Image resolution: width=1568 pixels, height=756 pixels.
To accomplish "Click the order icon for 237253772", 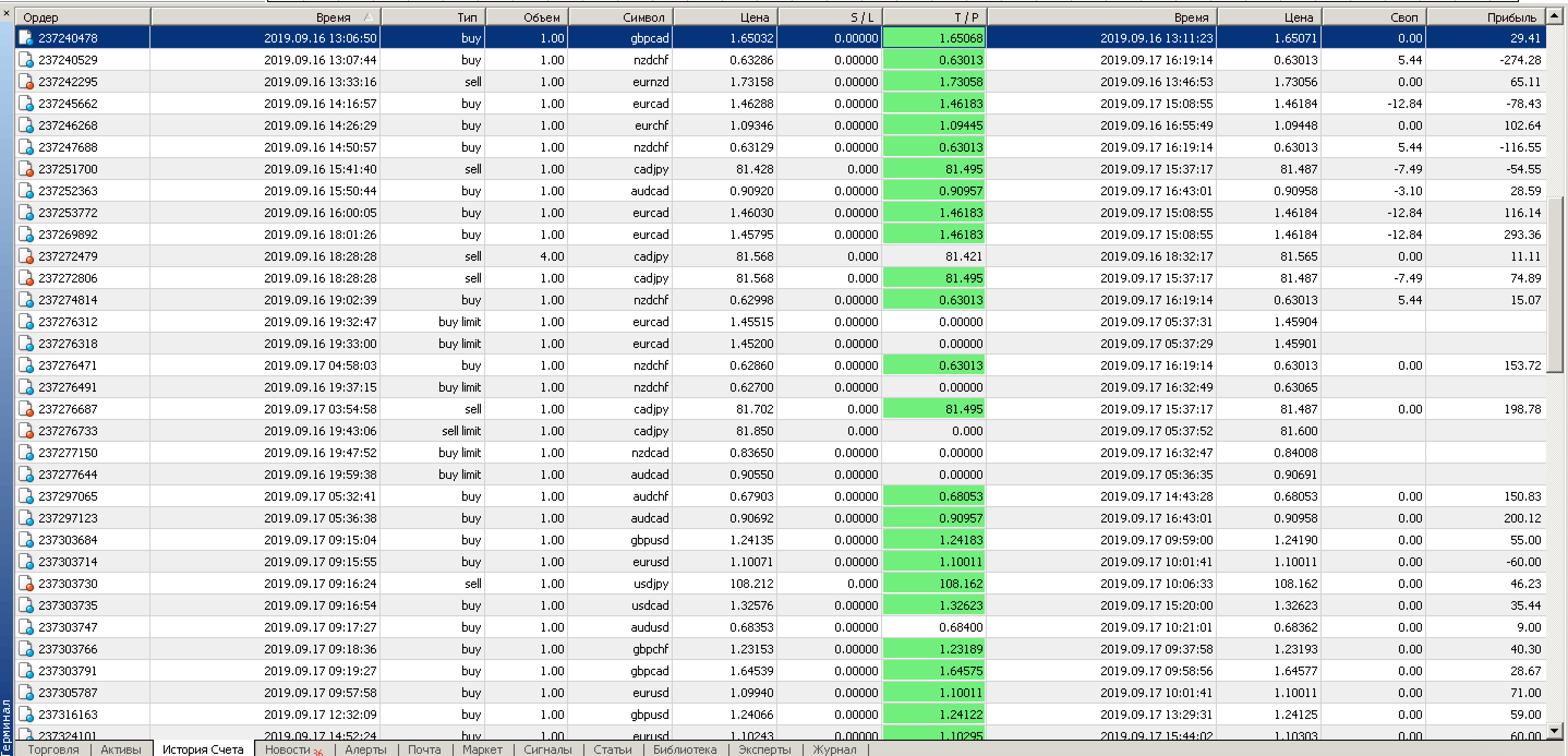I will (x=26, y=213).
